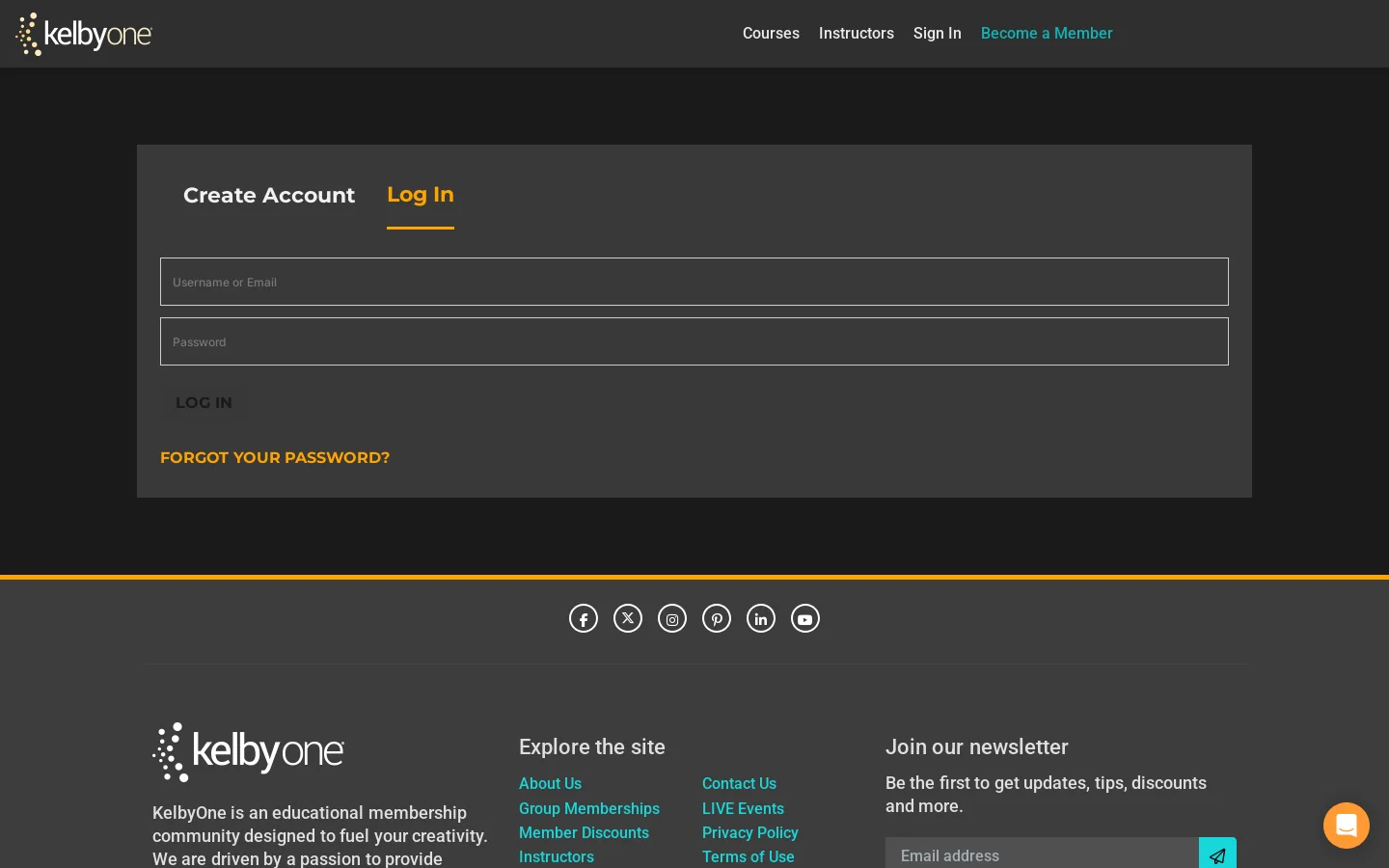Click Become a Member in header

1047,33
